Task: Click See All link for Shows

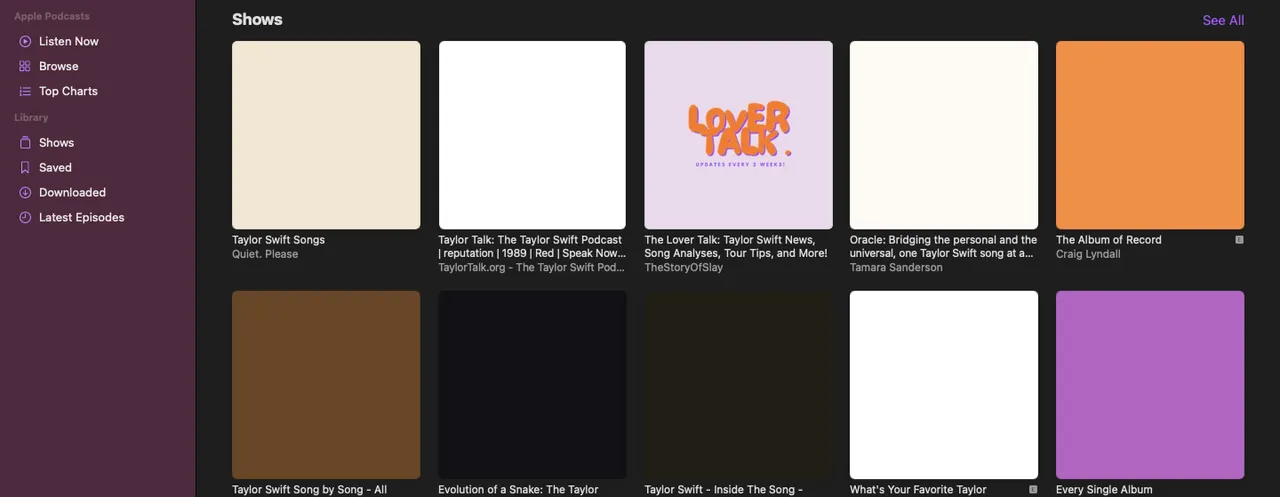Action: coord(1223,20)
